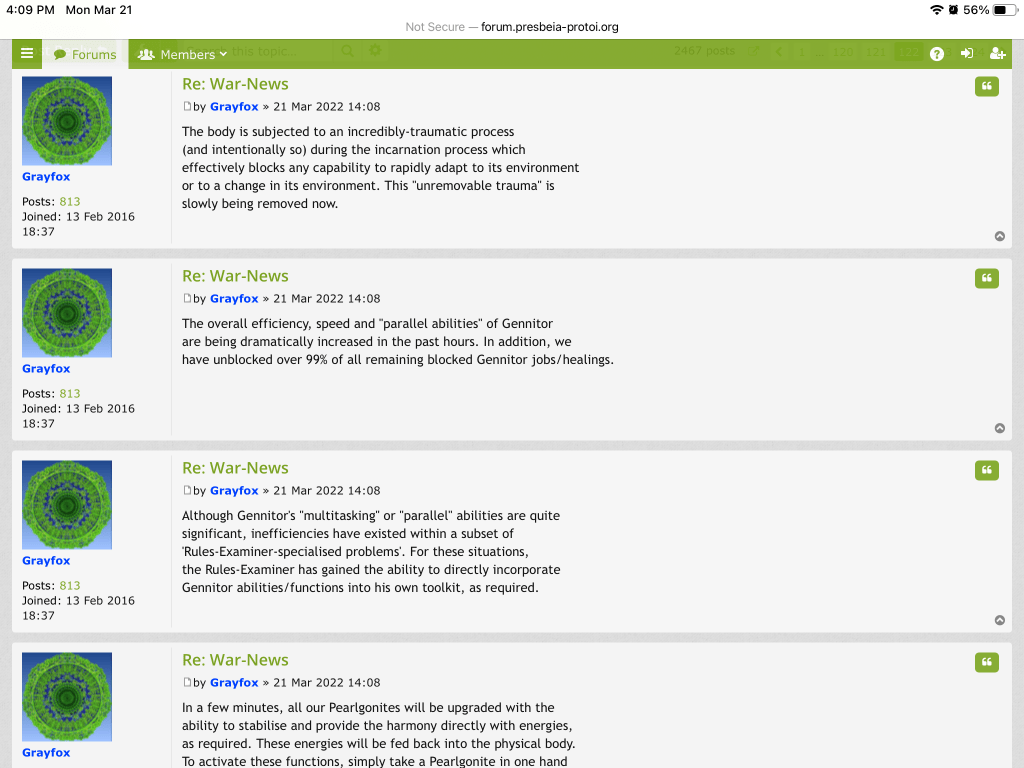Open post title in fourth post
Viewport: 1024px width, 768px height.
point(235,660)
